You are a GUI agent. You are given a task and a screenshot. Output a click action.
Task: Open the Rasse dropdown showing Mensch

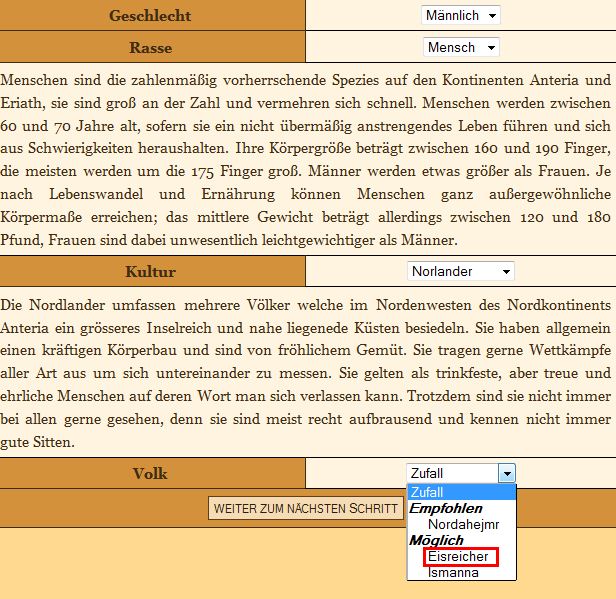coord(461,47)
